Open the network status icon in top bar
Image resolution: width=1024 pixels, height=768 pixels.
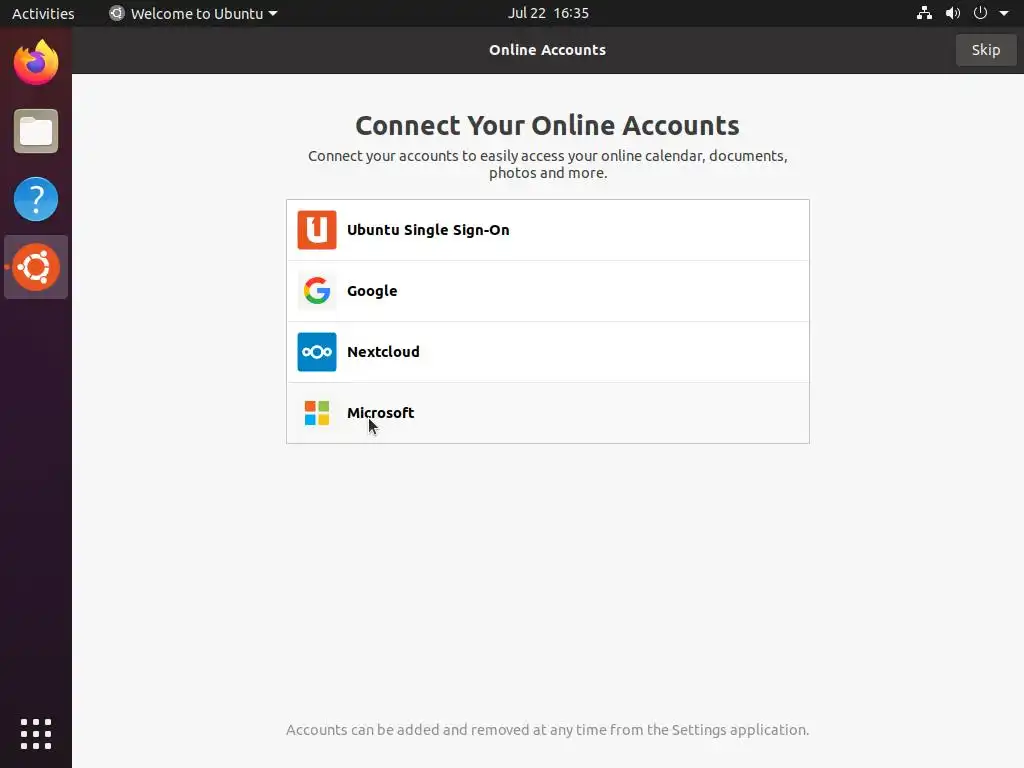pos(924,13)
